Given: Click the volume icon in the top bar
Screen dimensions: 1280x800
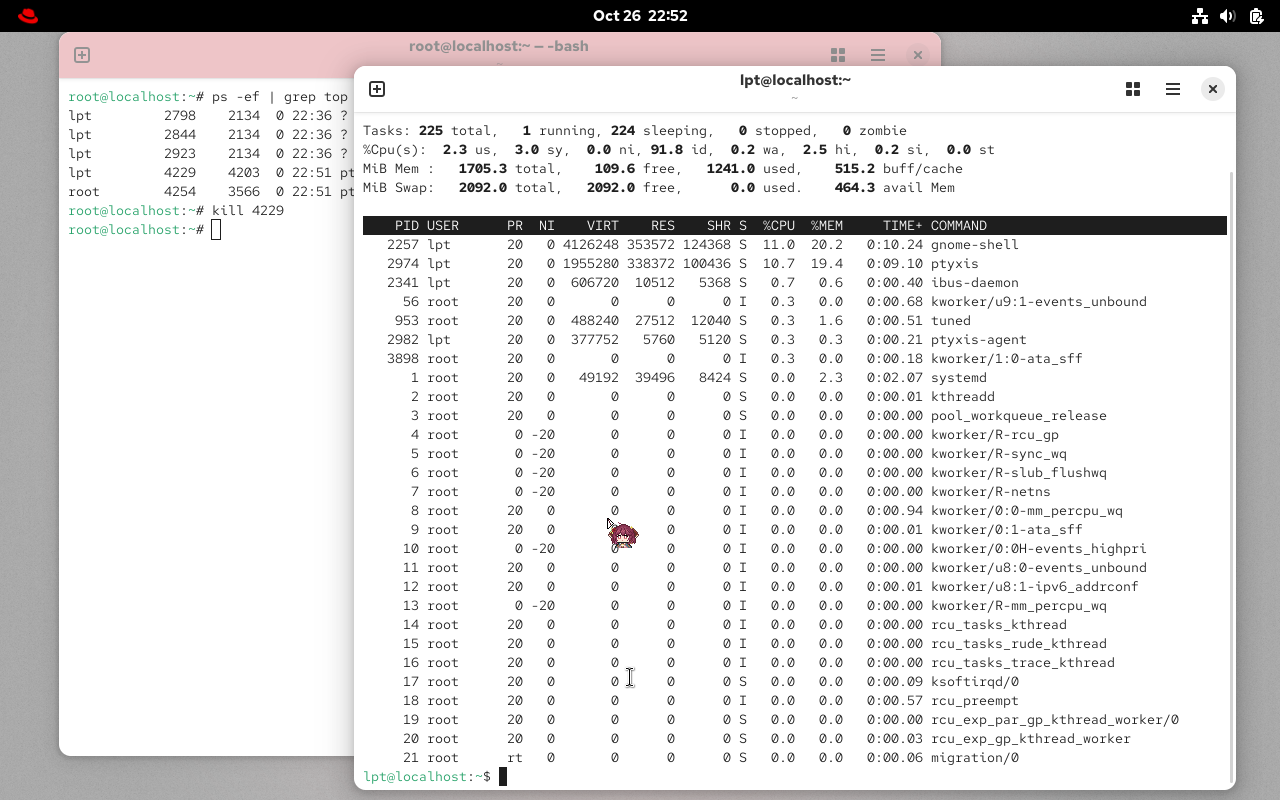Looking at the screenshot, I should [x=1228, y=15].
